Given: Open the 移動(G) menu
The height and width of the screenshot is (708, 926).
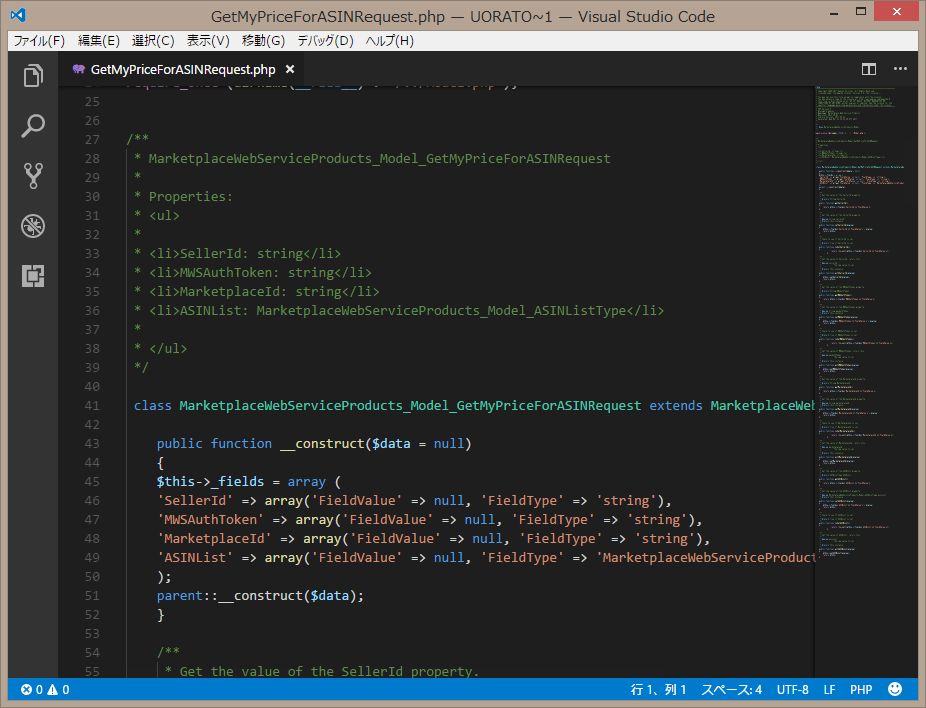Looking at the screenshot, I should pos(263,41).
